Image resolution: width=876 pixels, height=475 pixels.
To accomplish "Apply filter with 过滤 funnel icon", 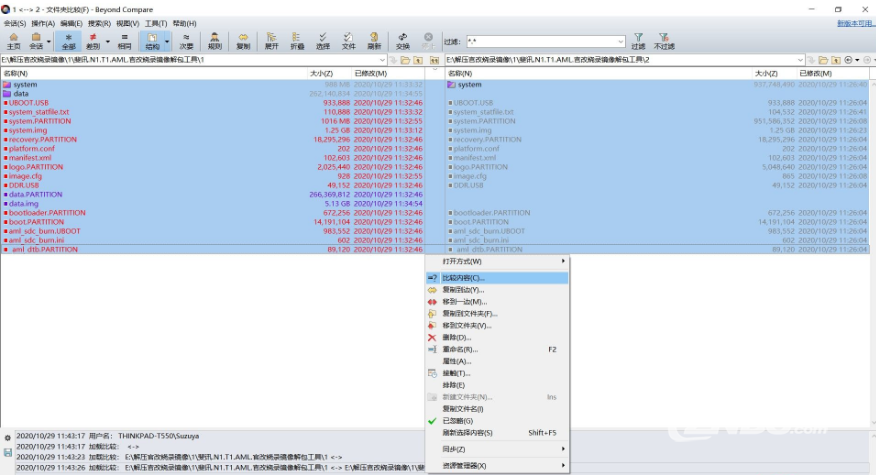I will [638, 41].
